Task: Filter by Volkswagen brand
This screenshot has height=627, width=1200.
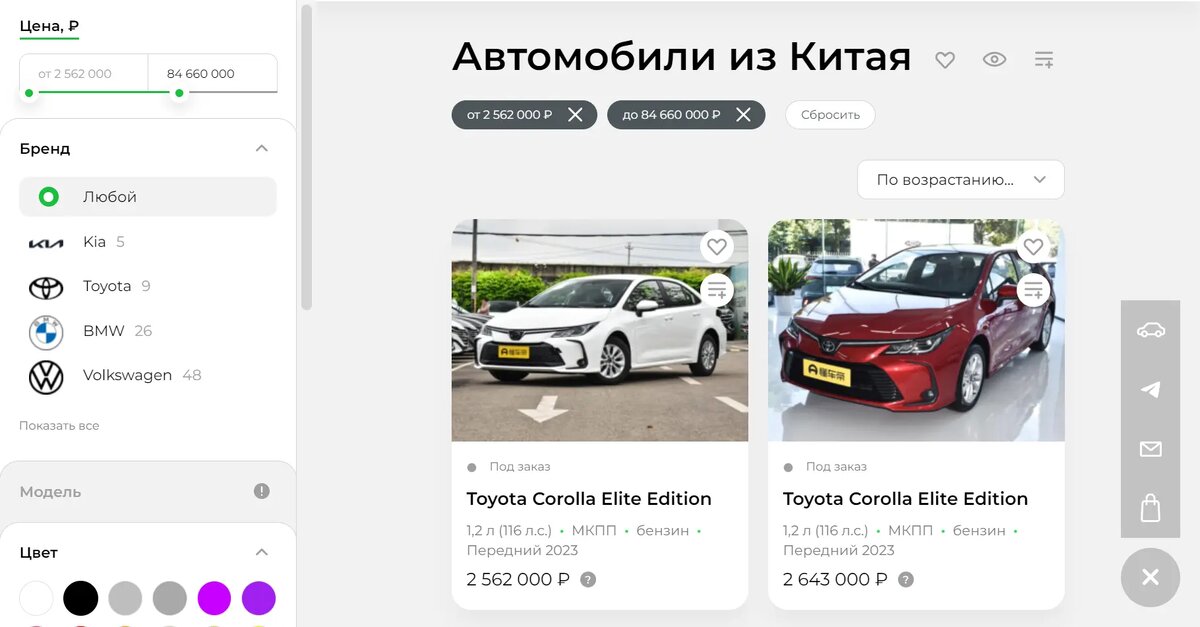Action: 148,376
